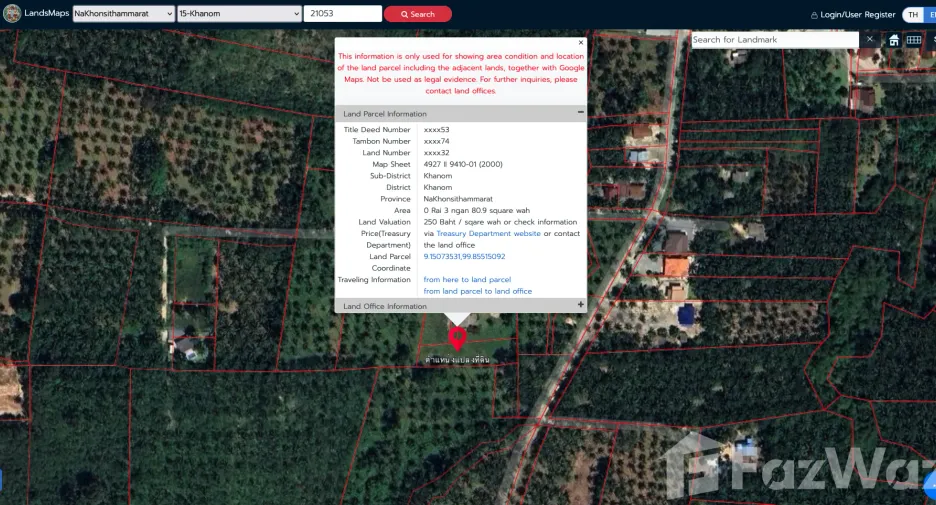
Task: Open the NaKhonsithammarat province dropdown
Action: [x=124, y=14]
